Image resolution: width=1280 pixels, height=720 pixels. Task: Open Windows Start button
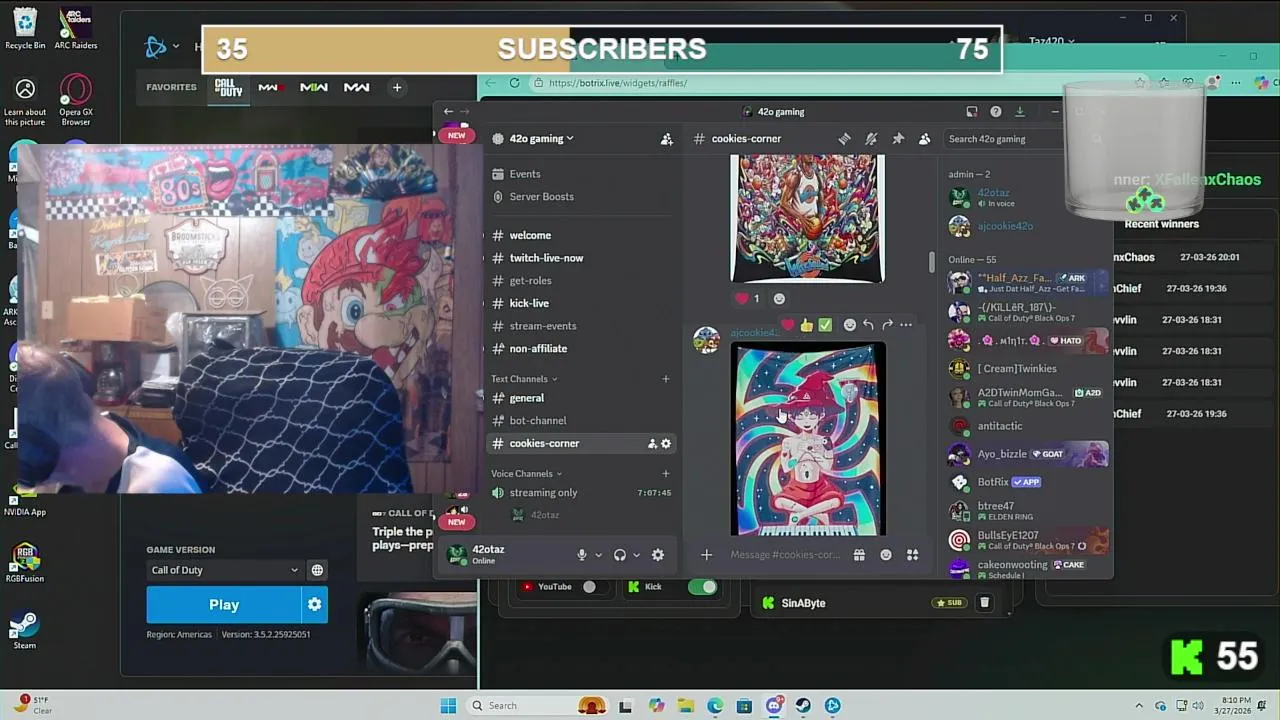(x=448, y=706)
